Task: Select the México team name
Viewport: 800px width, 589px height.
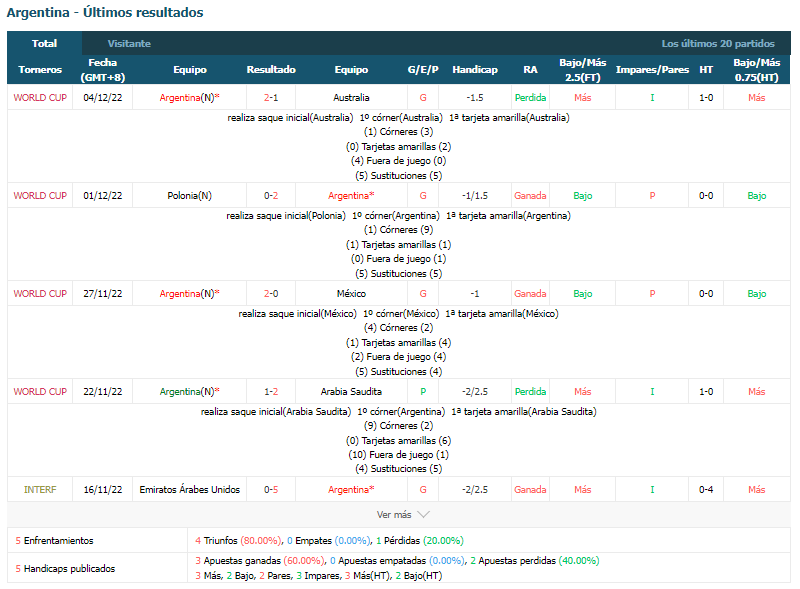Action: pyautogui.click(x=351, y=293)
